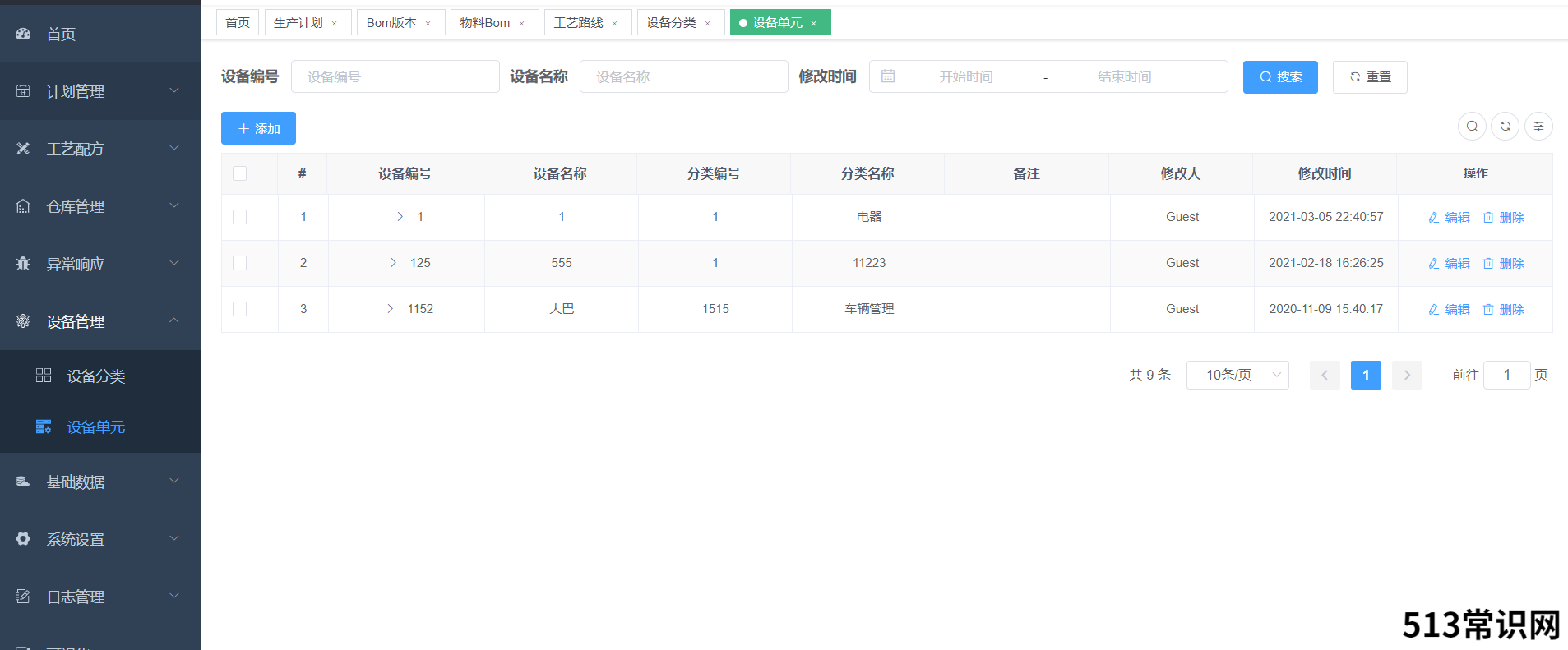The height and width of the screenshot is (650, 1568).
Task: Click the round refresh icon above table
Action: pos(1506,126)
